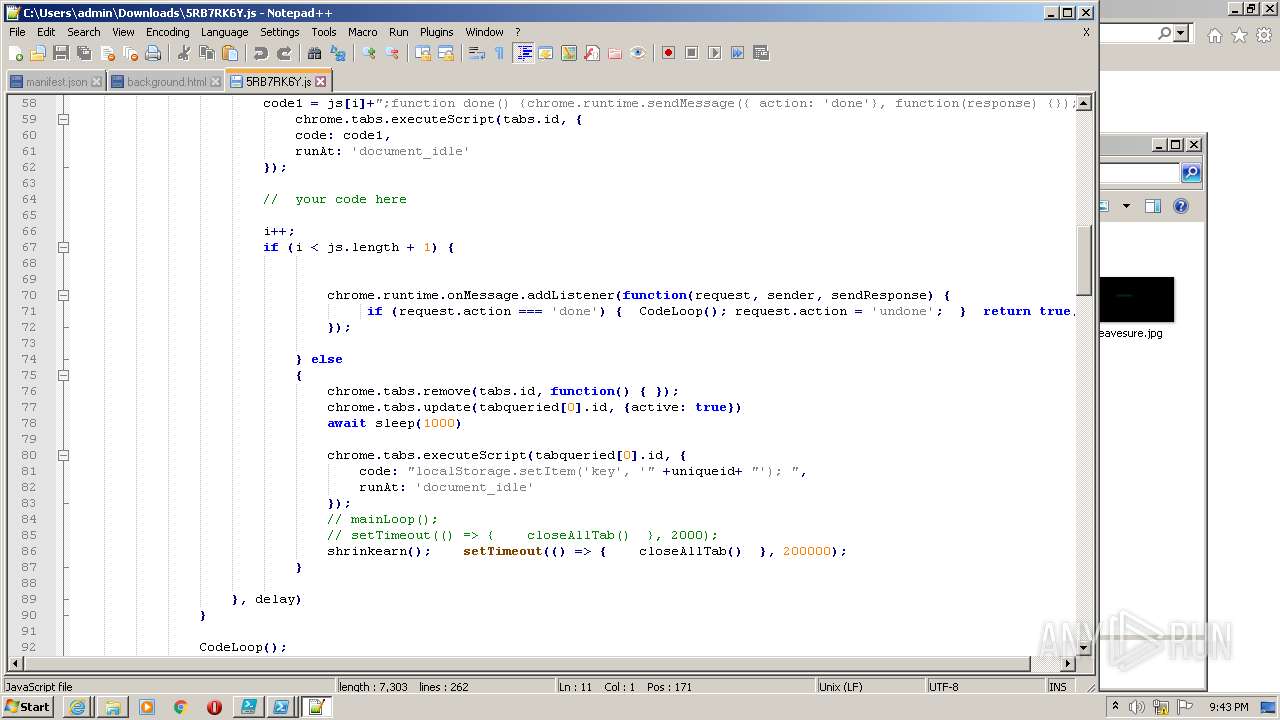Undo last edit with the Undo arrow

(x=261, y=53)
